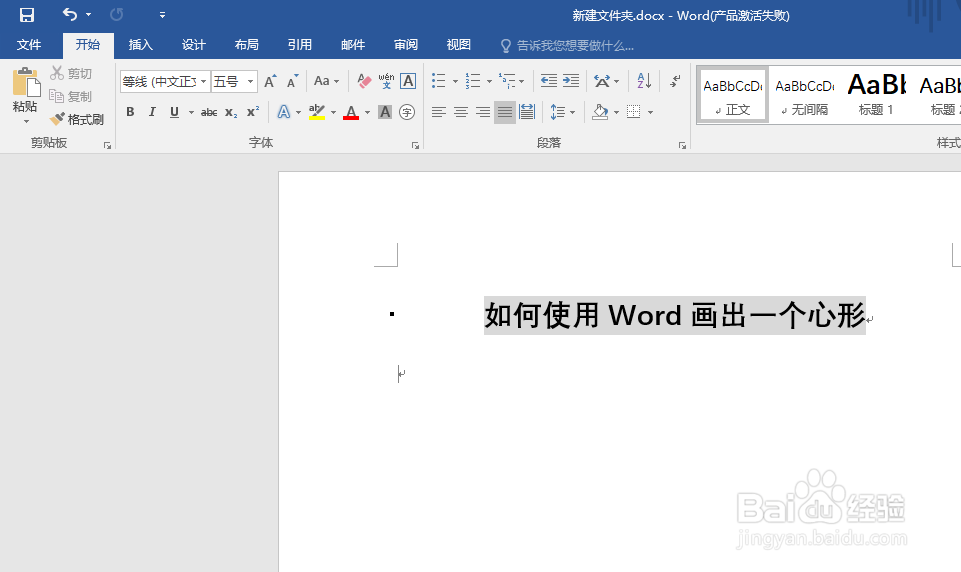Open the highlight color dropdown arrow
Screen dimensions: 961x572
[x=333, y=113]
